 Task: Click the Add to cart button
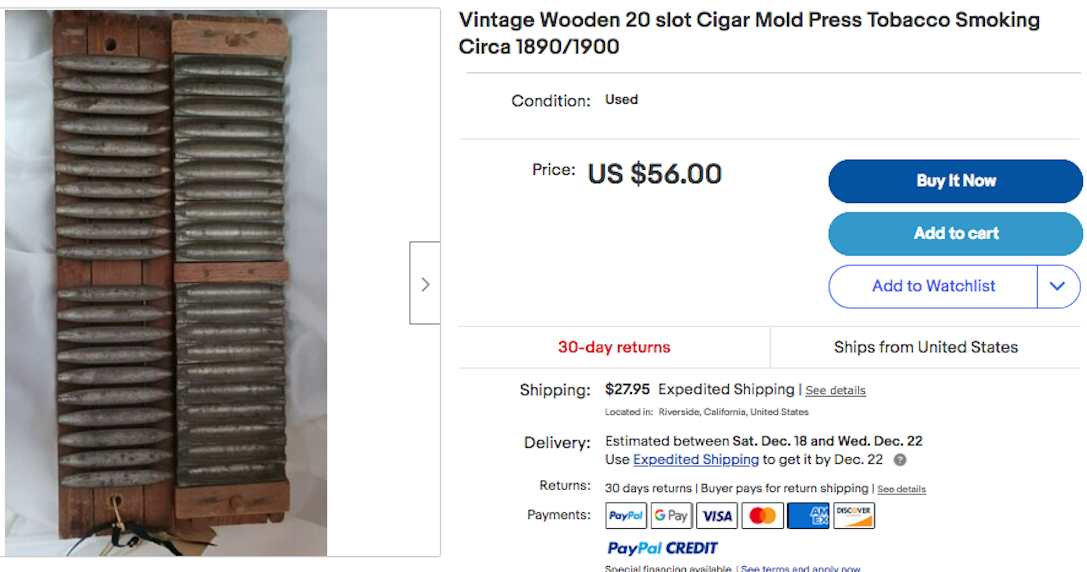955,233
